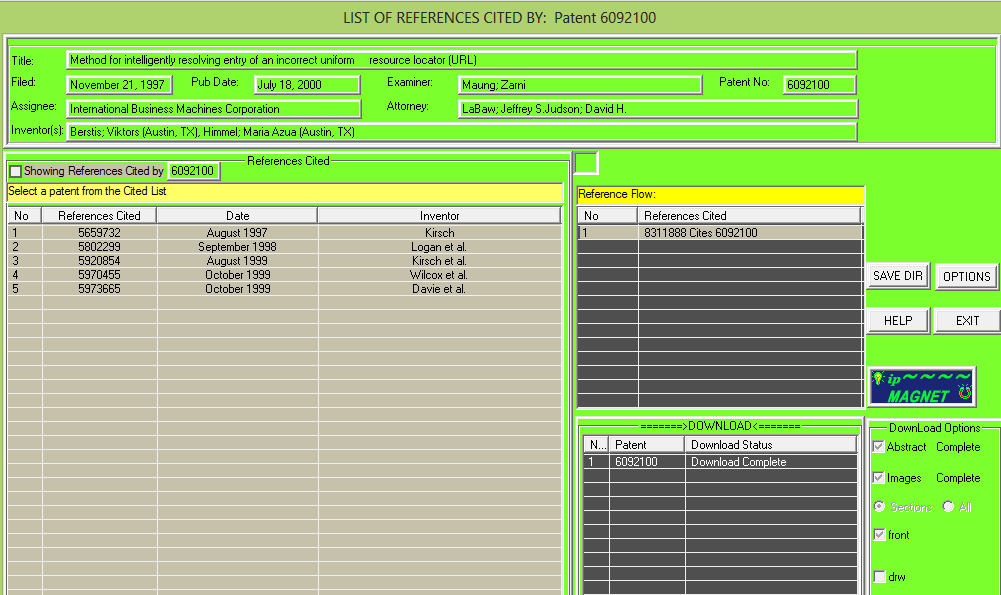Image resolution: width=1001 pixels, height=595 pixels.
Task: Sort by the Date column header
Action: click(x=237, y=216)
